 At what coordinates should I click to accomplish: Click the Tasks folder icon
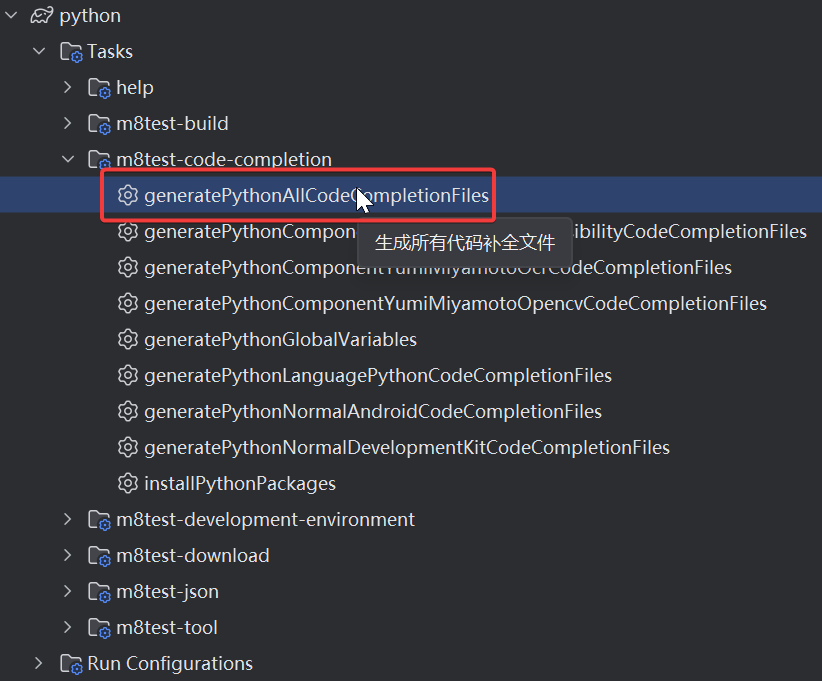[71, 52]
